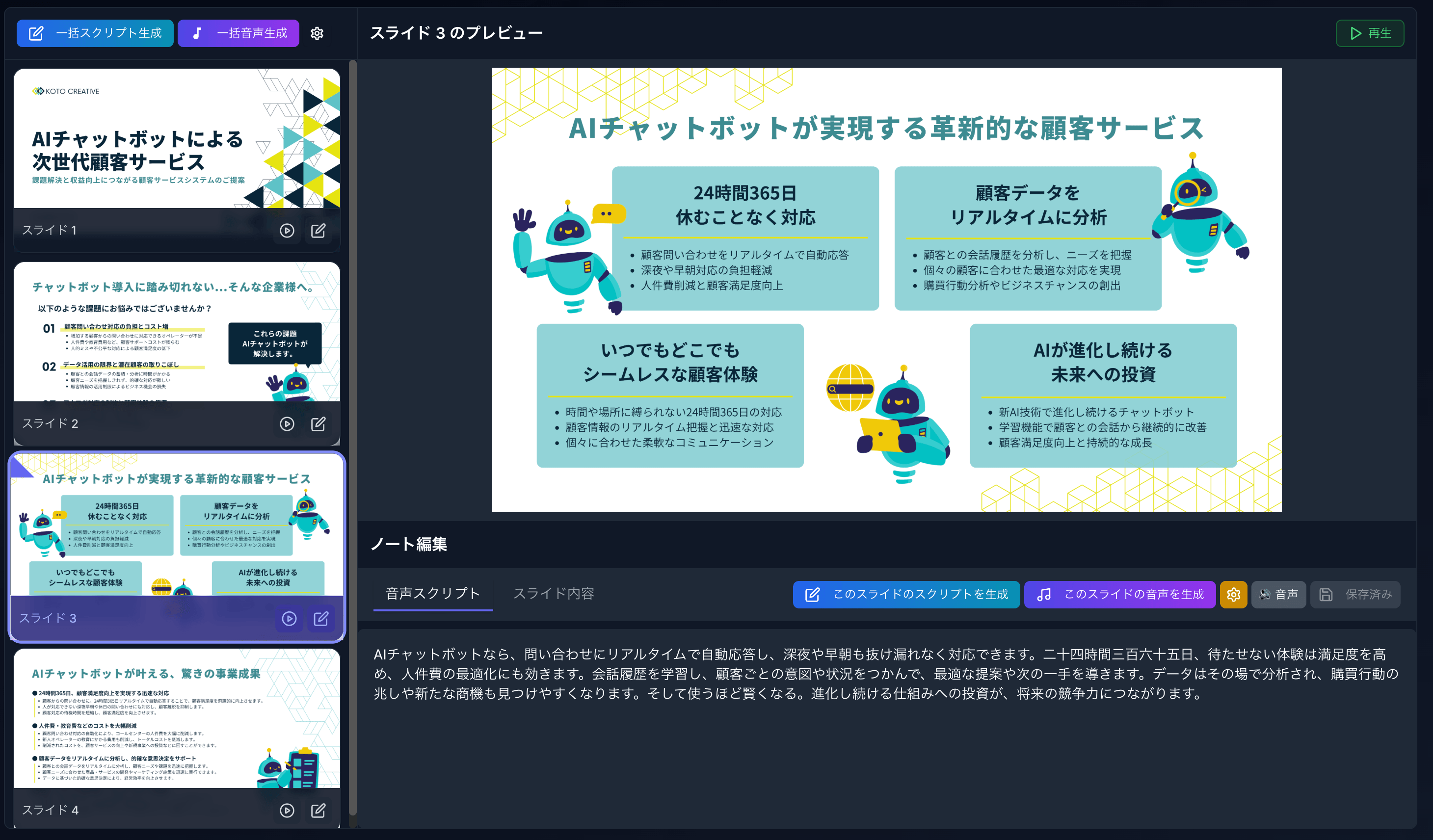The height and width of the screenshot is (840, 1433).
Task: Generate script with このスライドのスクリプトを生成
Action: point(906,594)
